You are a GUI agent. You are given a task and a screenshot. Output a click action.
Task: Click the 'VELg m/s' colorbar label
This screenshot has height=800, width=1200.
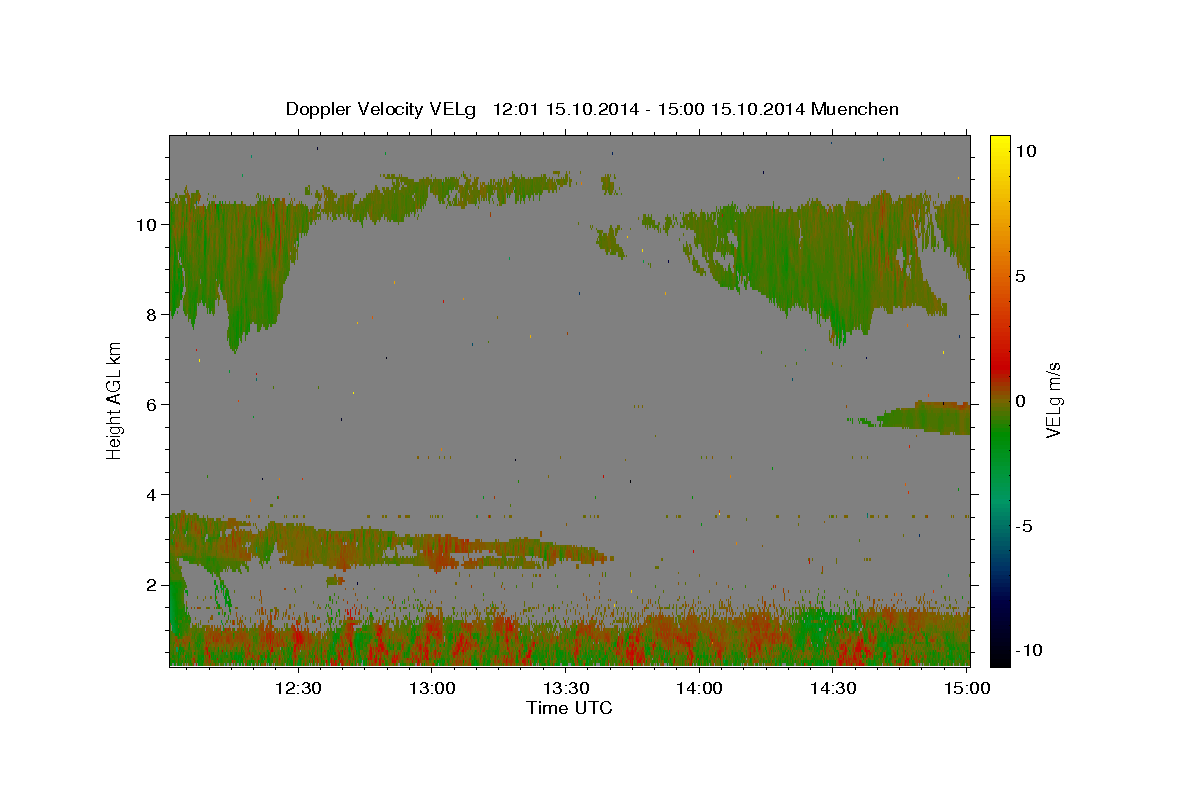1053,400
